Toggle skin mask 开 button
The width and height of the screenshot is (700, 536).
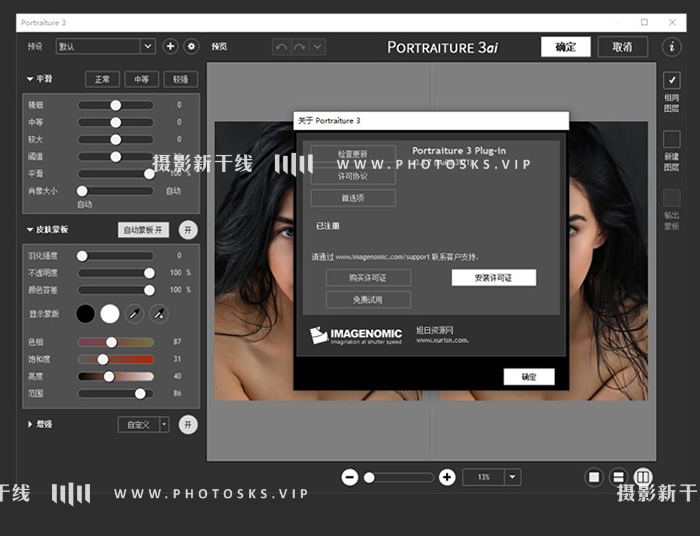188,230
